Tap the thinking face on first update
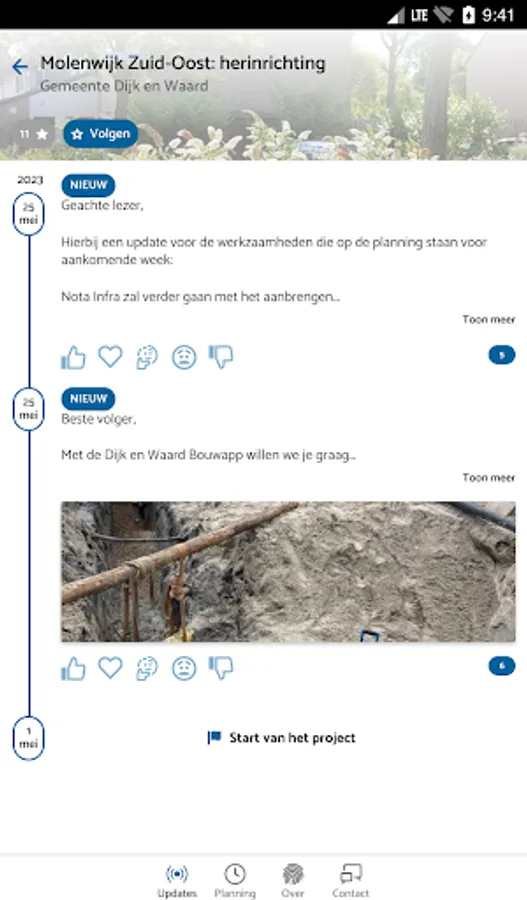Screen dimensions: 527x900 point(147,357)
